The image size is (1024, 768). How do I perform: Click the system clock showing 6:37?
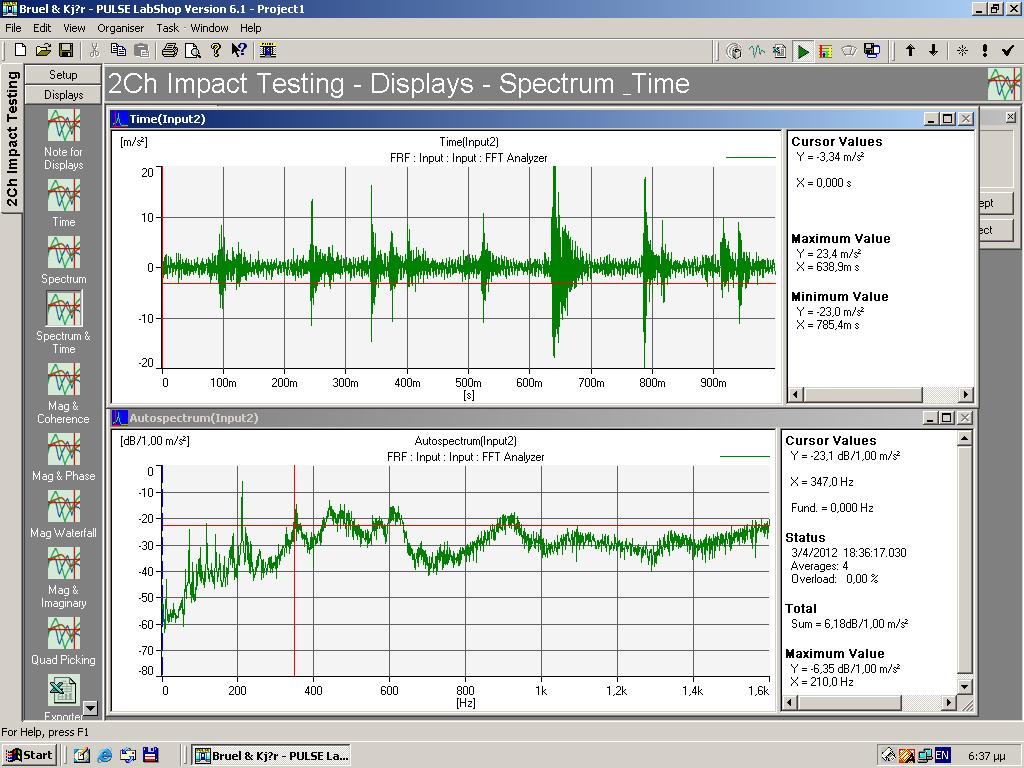point(987,756)
